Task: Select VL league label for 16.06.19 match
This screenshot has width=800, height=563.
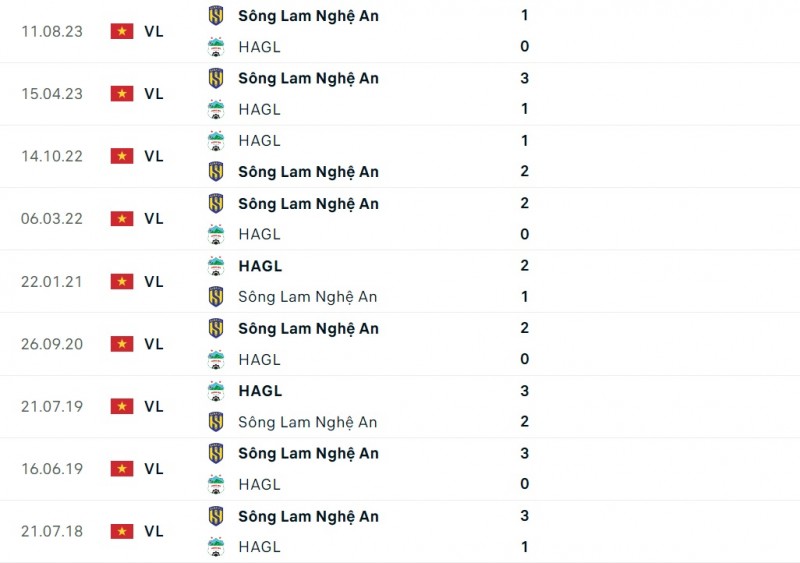Action: [x=153, y=469]
